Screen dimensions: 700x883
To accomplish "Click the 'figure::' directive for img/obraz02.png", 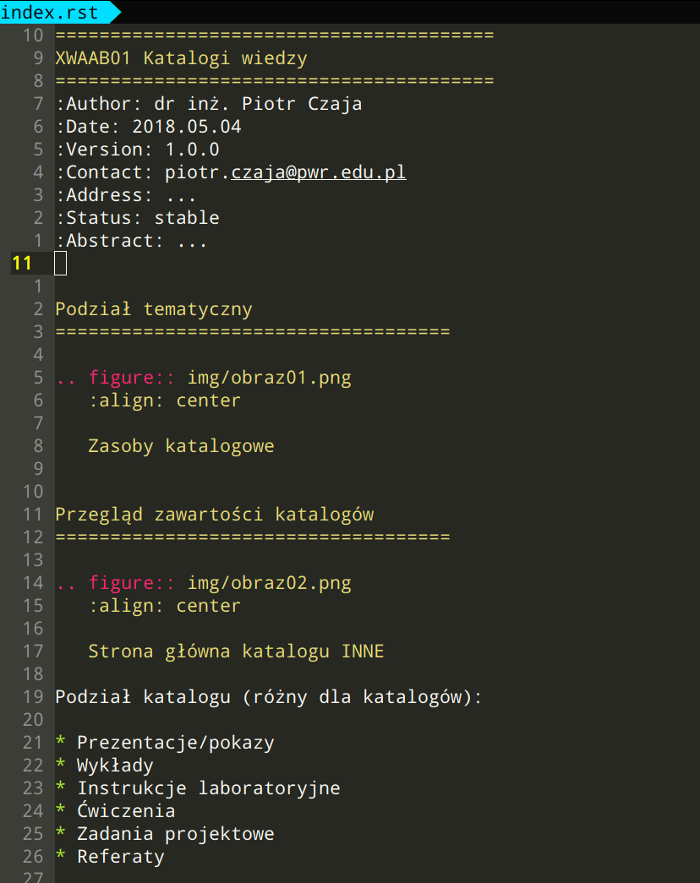I will (x=132, y=583).
